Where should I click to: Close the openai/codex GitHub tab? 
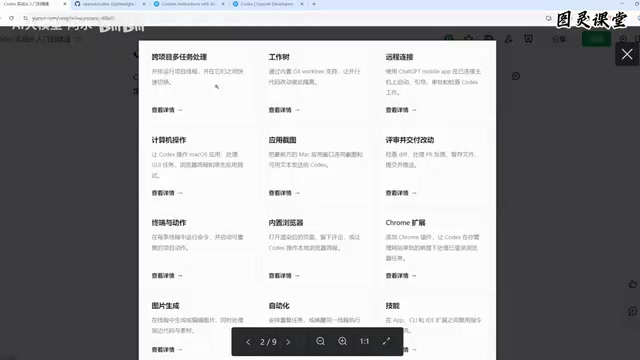[144, 4]
